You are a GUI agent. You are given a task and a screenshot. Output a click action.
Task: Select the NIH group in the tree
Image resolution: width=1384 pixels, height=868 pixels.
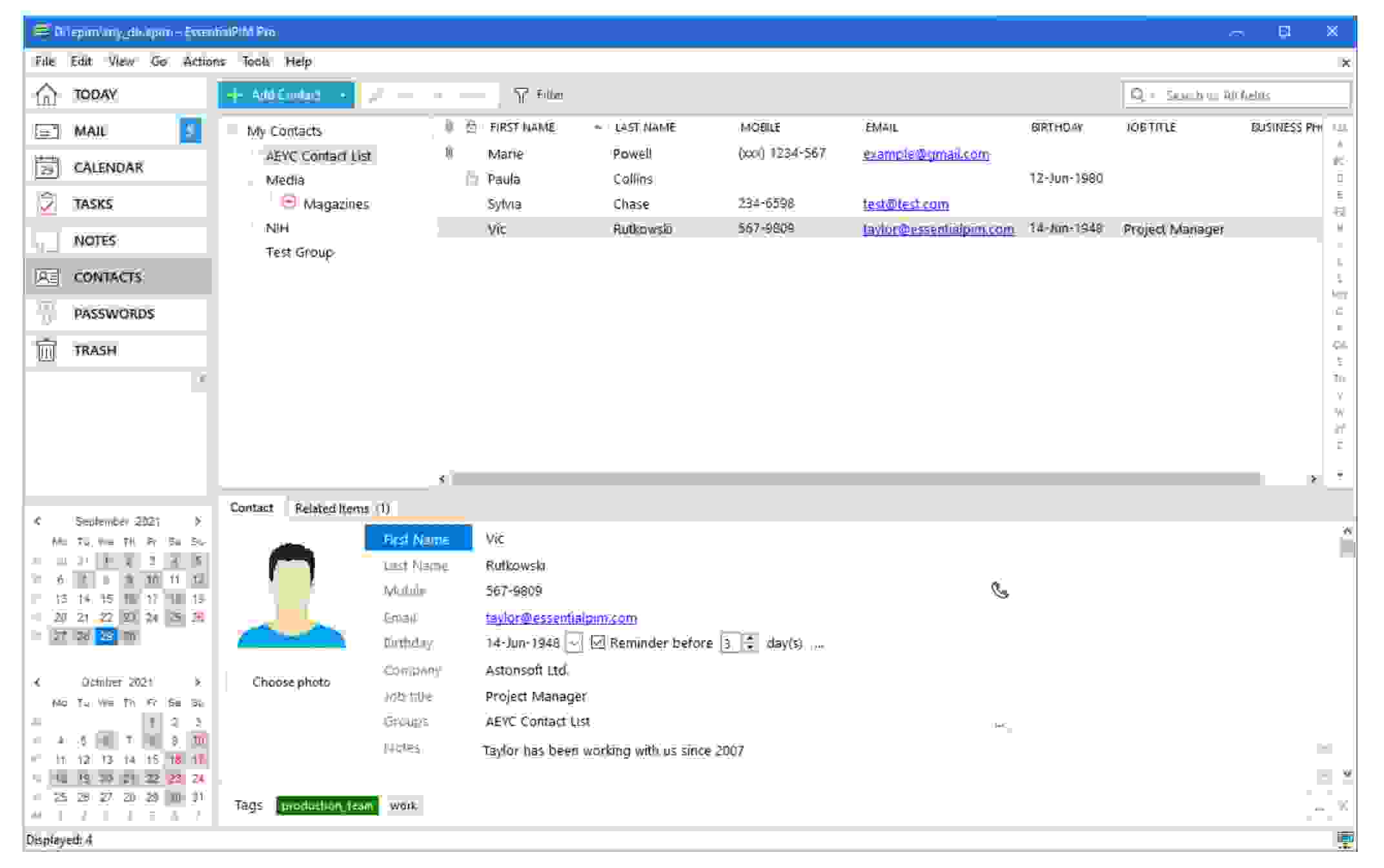[x=277, y=228]
